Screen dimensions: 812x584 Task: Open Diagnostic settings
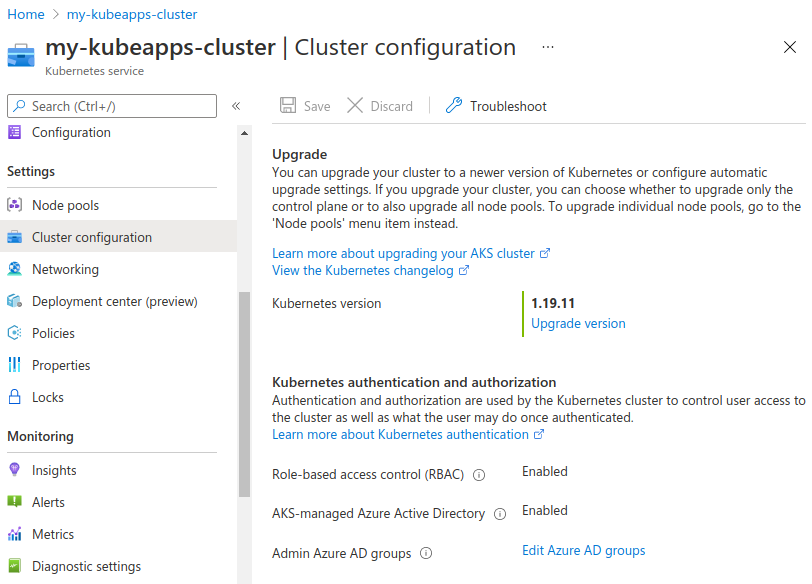73,565
